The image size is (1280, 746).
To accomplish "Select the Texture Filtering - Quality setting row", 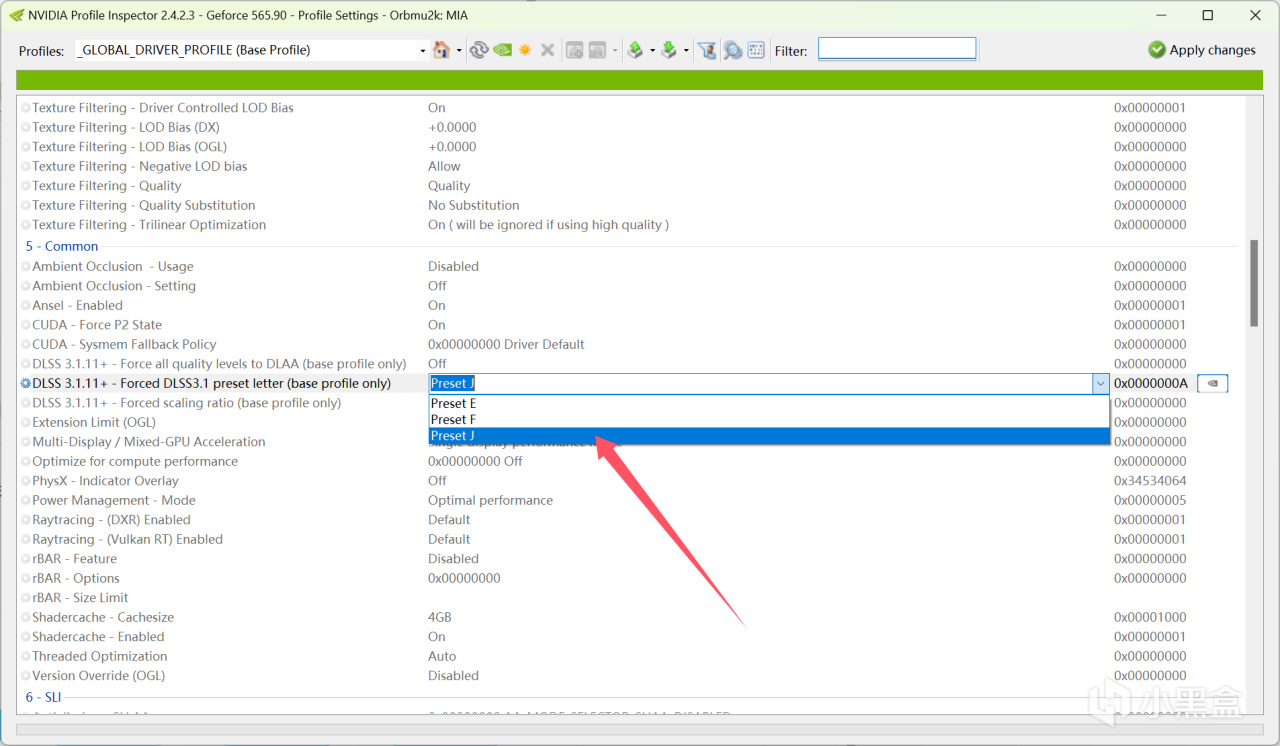I will (x=107, y=185).
